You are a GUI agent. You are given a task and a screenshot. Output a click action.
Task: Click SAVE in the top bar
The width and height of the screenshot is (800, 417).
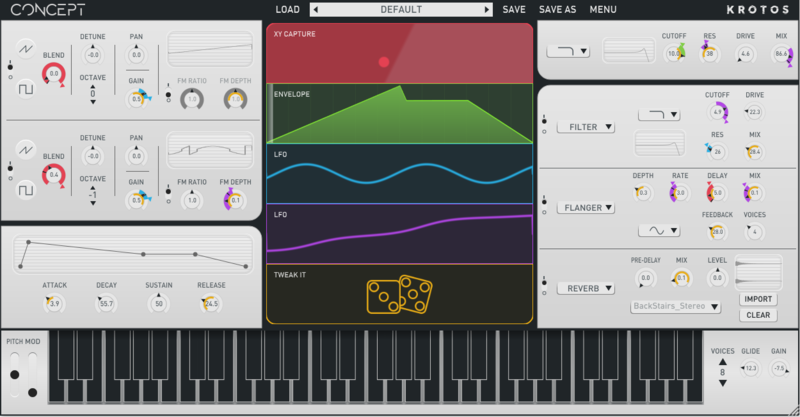coord(514,9)
